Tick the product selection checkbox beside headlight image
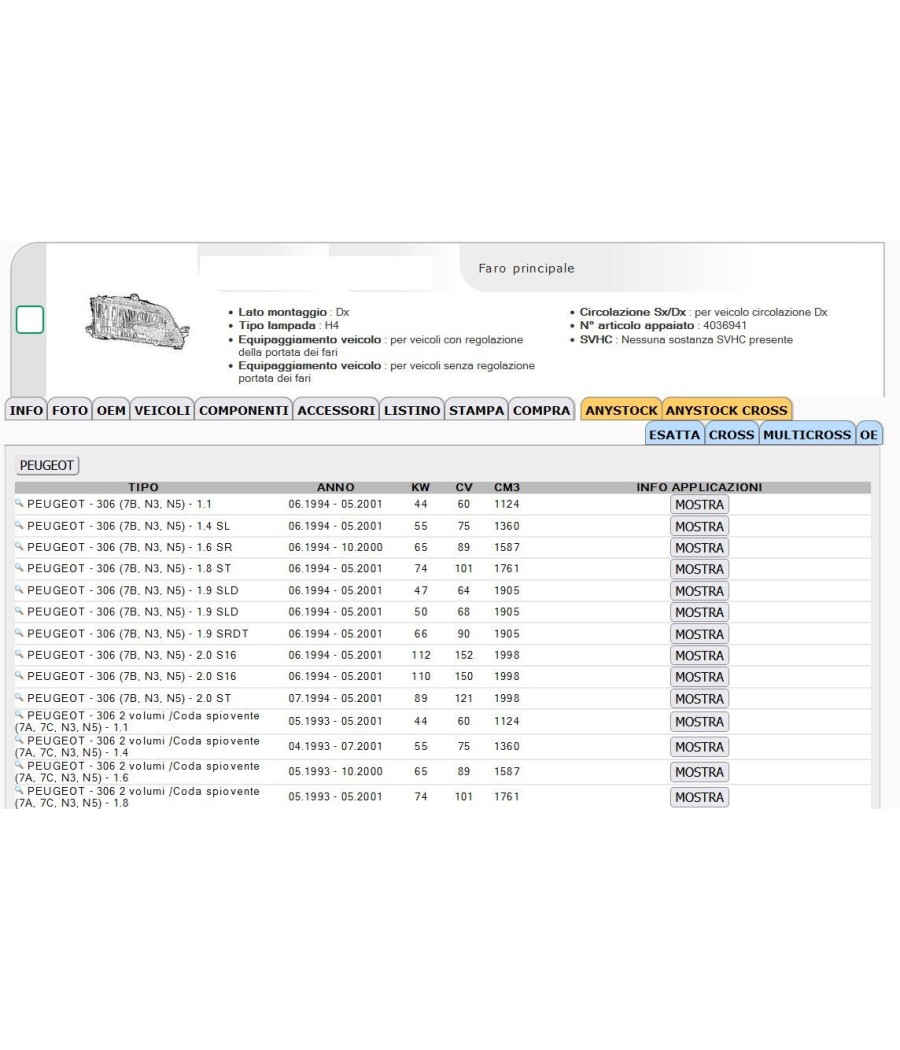The width and height of the screenshot is (900, 1050). click(29, 319)
